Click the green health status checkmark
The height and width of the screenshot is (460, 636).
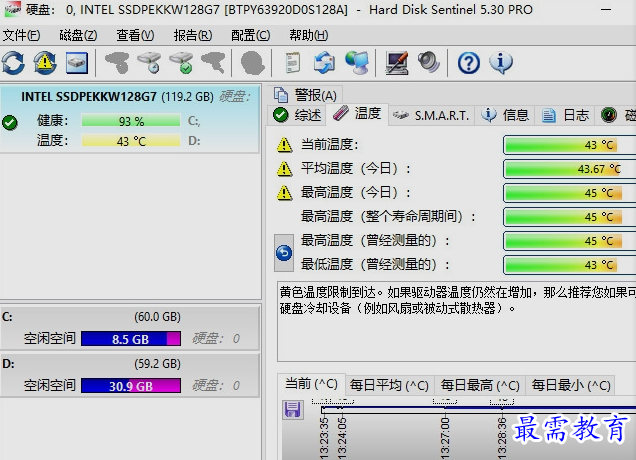click(10, 123)
